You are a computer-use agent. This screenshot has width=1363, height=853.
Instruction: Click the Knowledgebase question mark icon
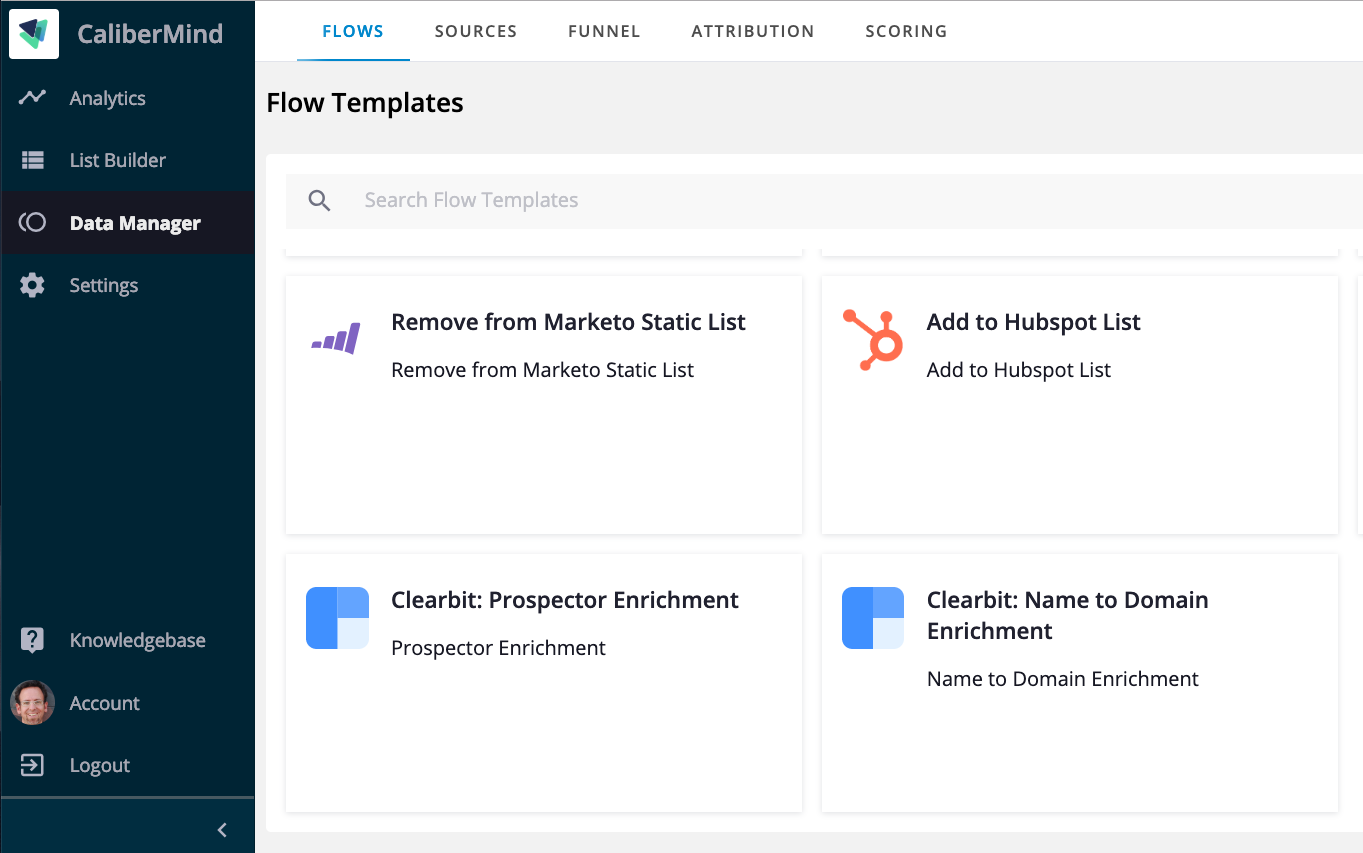[x=33, y=641]
